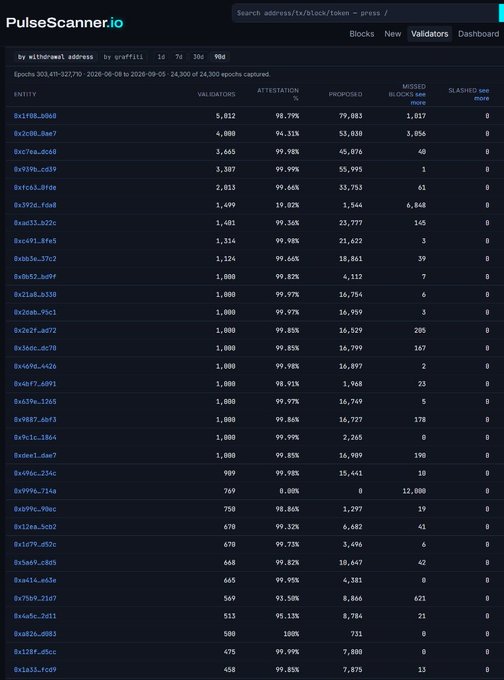Open entity 0xdee1…dae7
Screen dimensions: 504x680
[x=35, y=455]
